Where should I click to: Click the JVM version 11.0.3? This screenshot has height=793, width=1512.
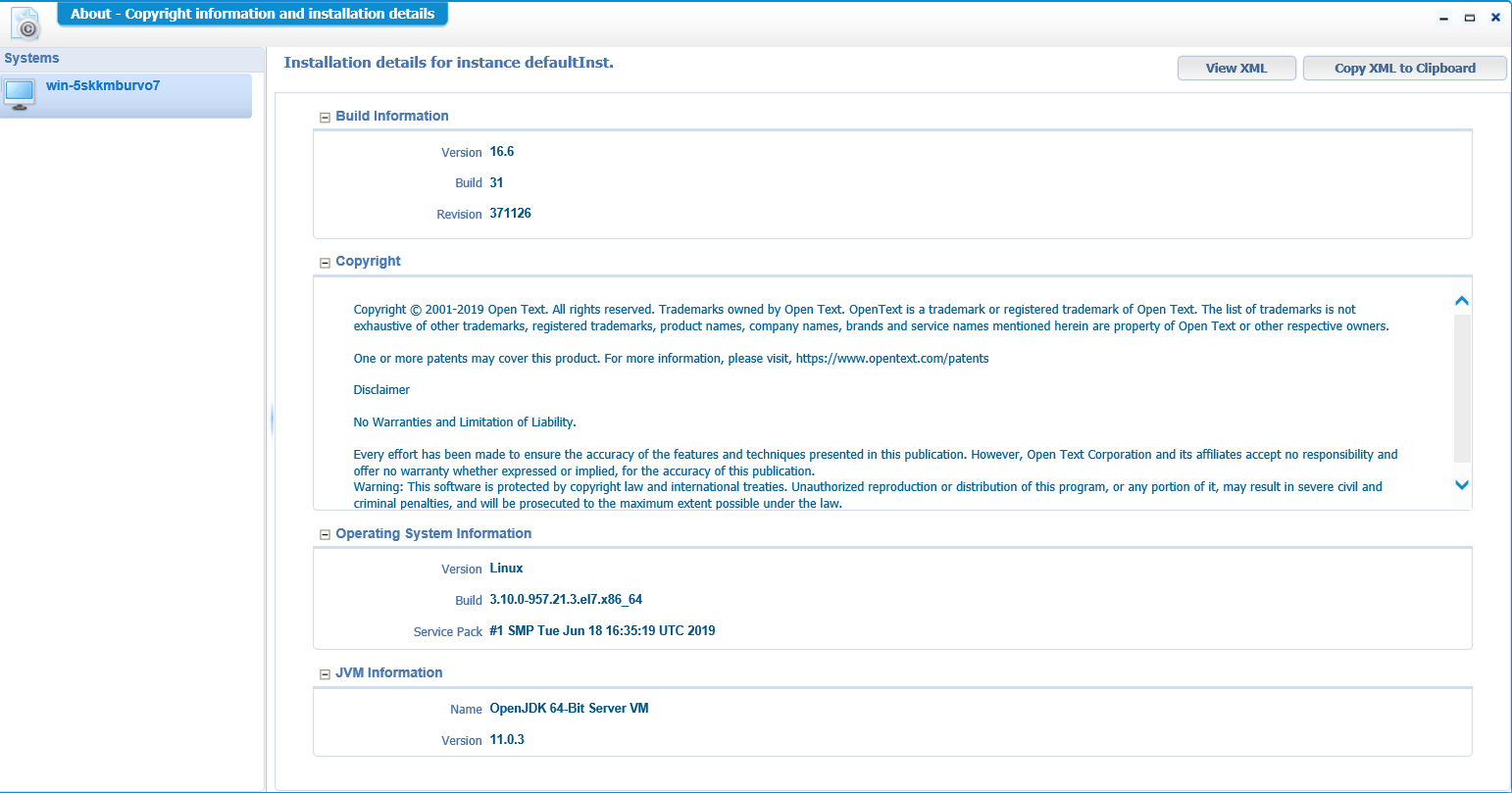[x=507, y=740]
